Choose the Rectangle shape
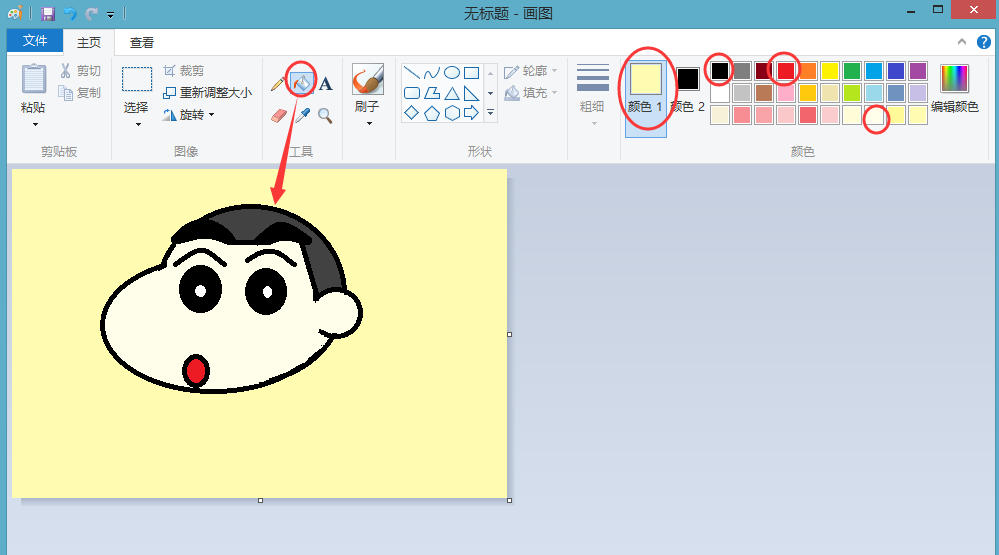Viewport: 999px width, 555px height. tap(471, 73)
